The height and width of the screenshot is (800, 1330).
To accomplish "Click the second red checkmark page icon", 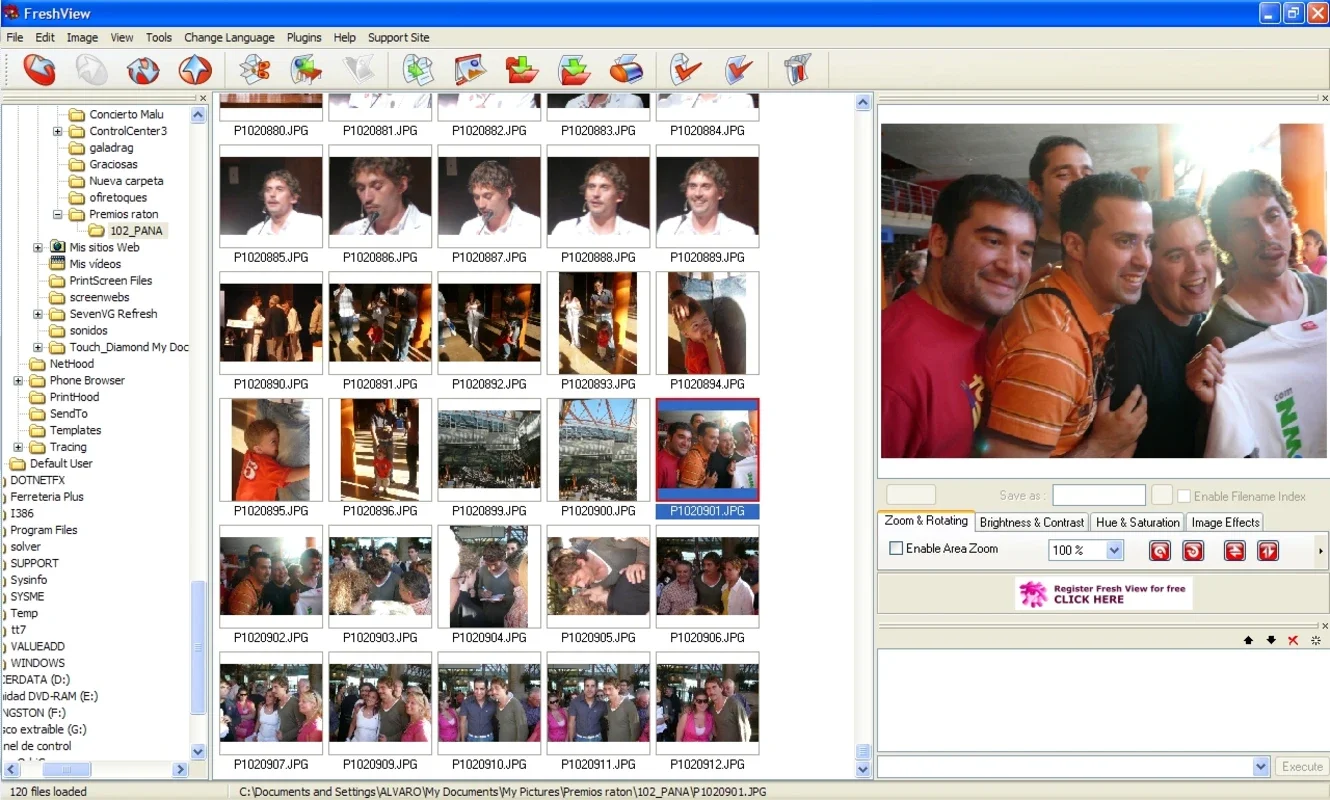I will pos(738,70).
